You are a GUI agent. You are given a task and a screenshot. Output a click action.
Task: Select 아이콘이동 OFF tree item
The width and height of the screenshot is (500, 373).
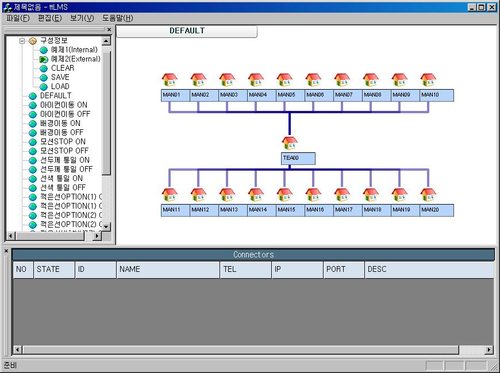65,114
